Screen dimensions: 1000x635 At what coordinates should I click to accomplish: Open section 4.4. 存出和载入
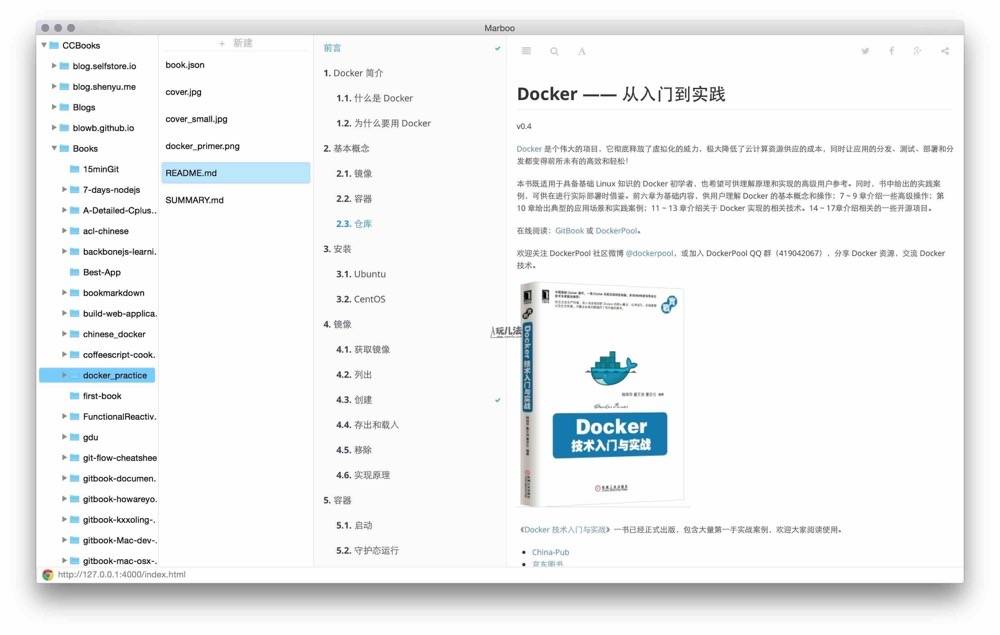367,425
